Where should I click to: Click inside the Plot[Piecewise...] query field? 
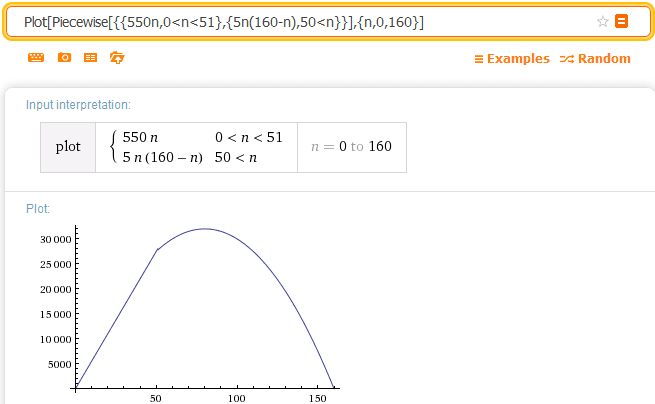click(x=300, y=21)
